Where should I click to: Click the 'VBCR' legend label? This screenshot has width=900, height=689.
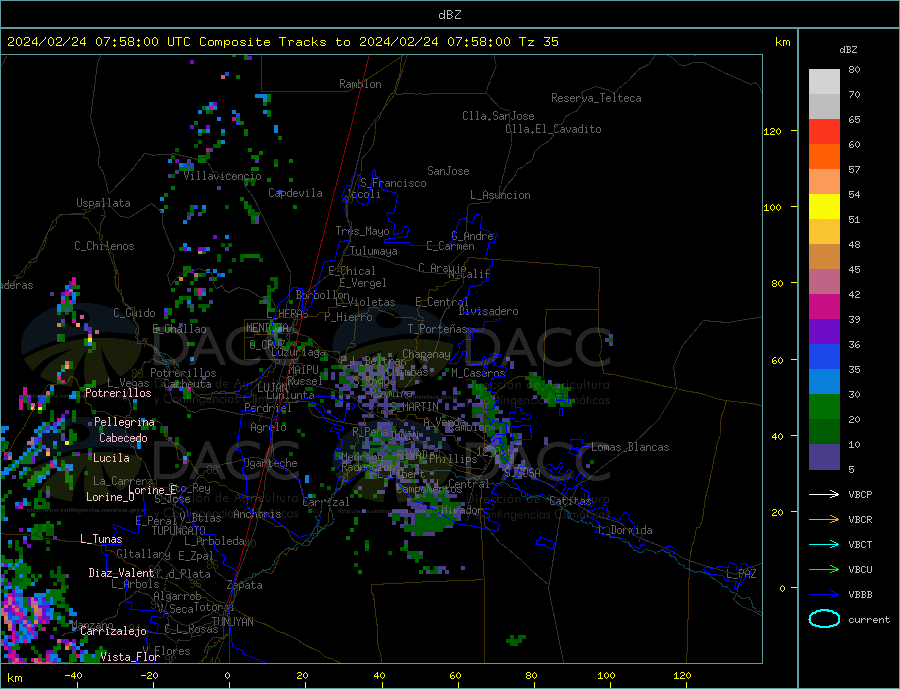860,520
